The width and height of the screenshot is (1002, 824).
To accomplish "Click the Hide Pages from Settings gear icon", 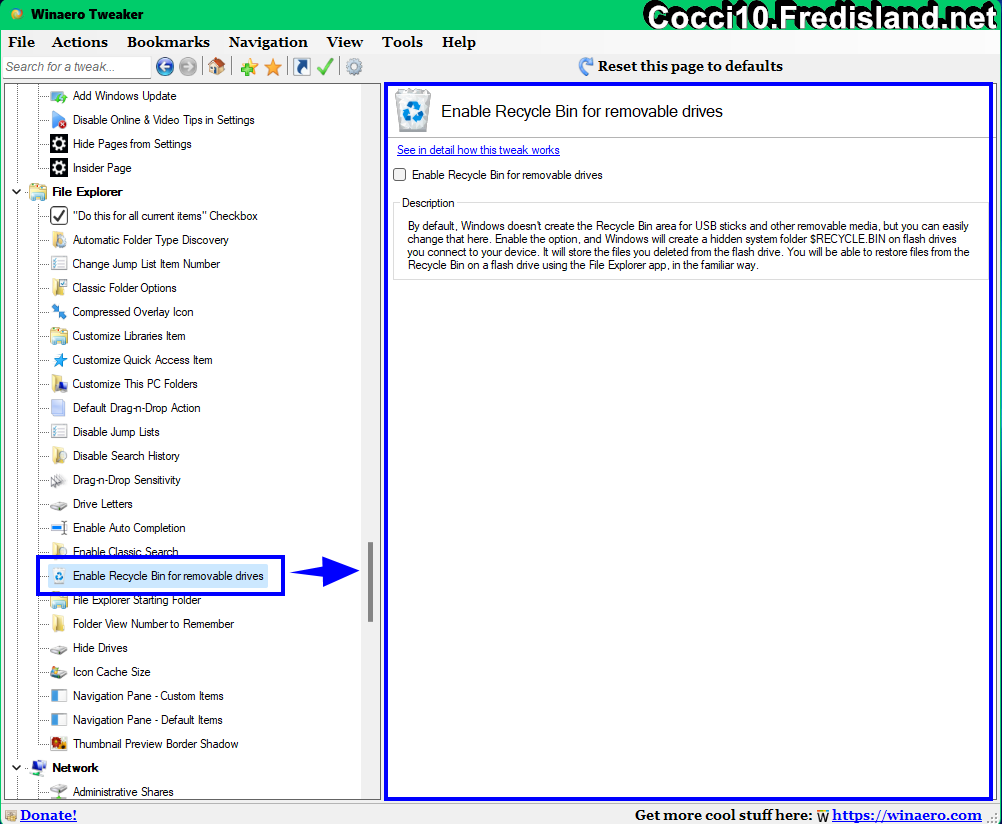I will (59, 144).
